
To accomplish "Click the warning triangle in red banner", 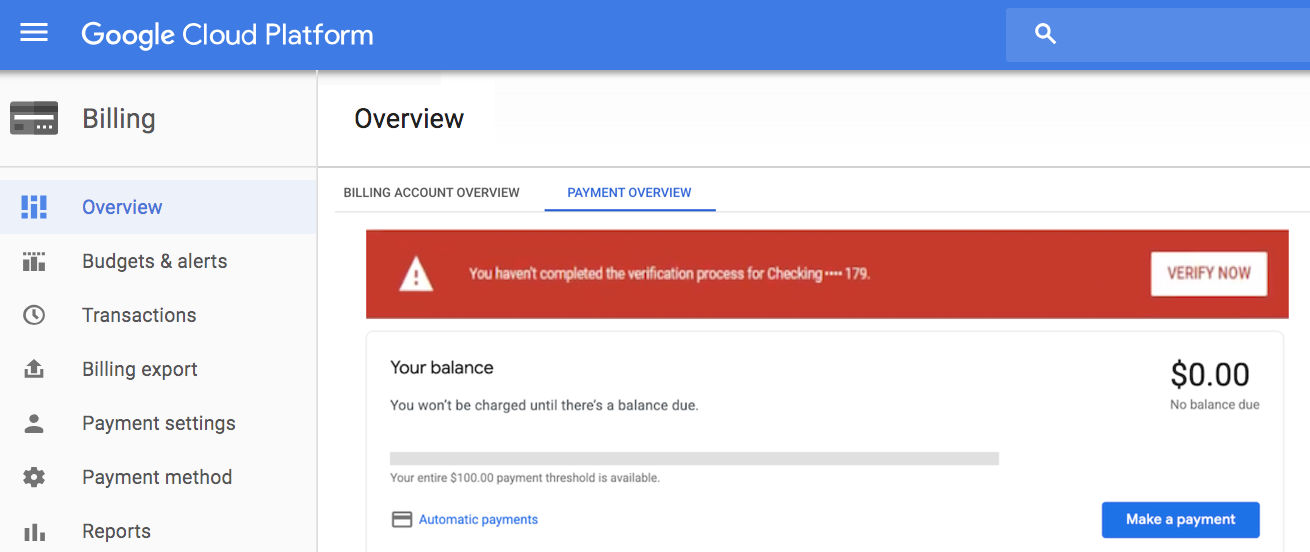I will point(416,273).
